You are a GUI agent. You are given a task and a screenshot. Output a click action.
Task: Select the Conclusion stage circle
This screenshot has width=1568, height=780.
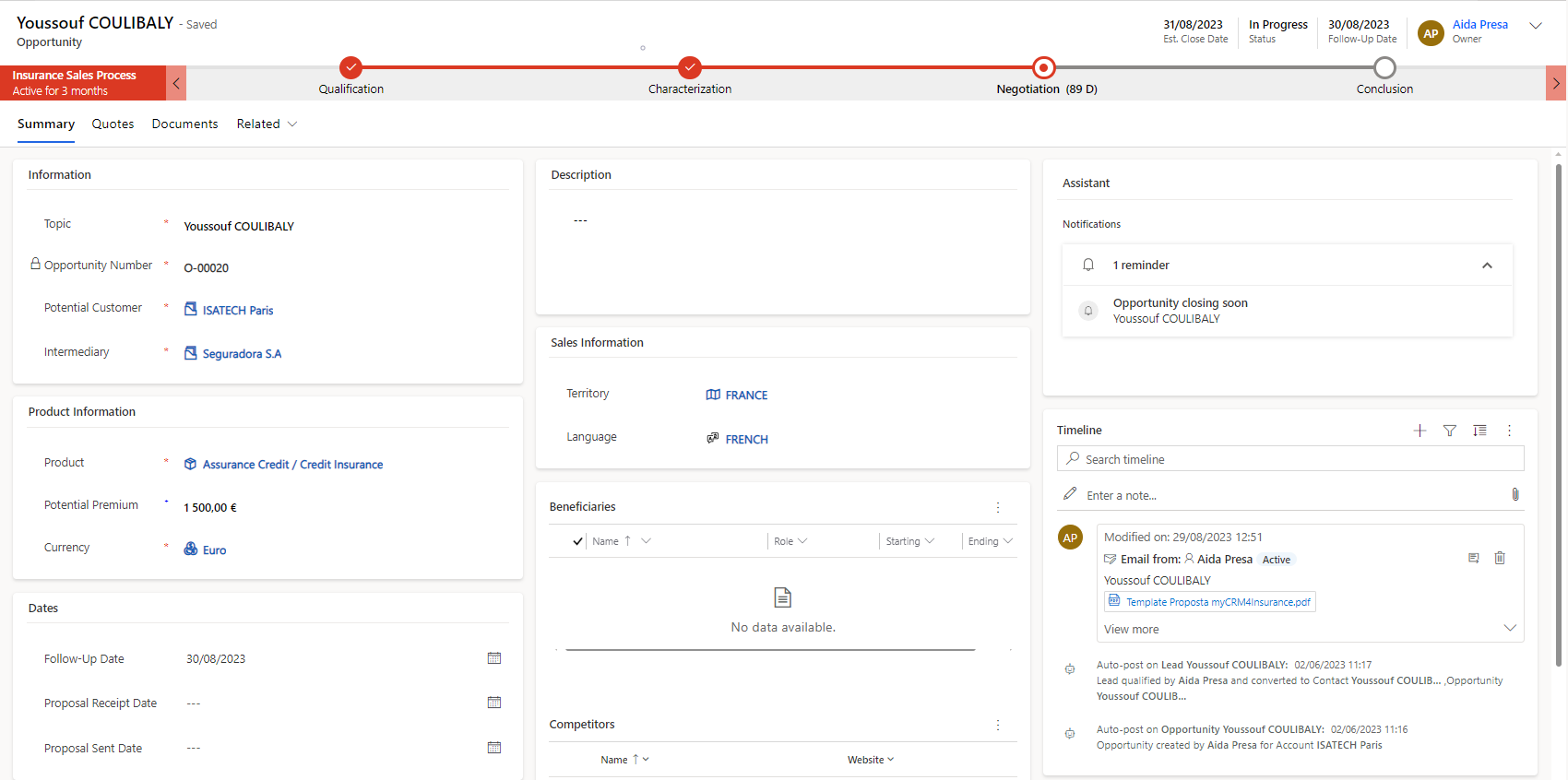[1384, 68]
